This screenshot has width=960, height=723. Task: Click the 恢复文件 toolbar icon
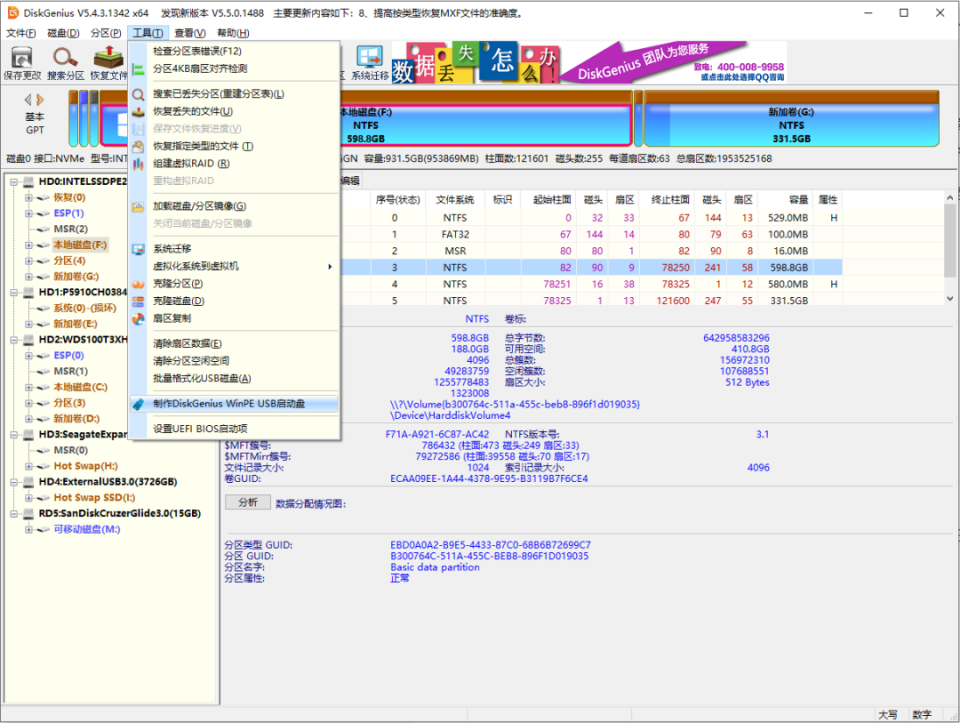(x=108, y=58)
